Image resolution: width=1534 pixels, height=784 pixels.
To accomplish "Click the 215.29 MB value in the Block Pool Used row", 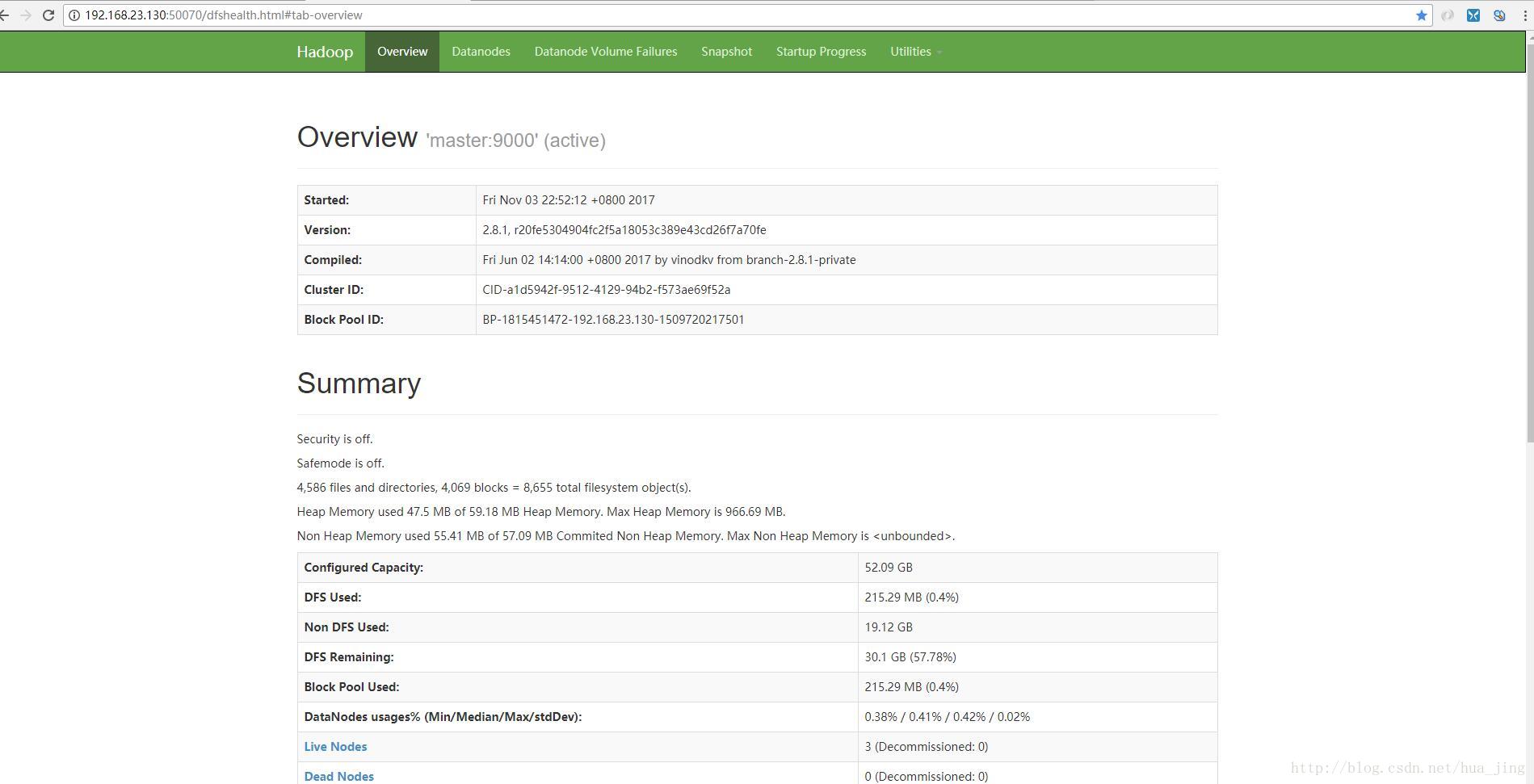I will click(x=911, y=687).
